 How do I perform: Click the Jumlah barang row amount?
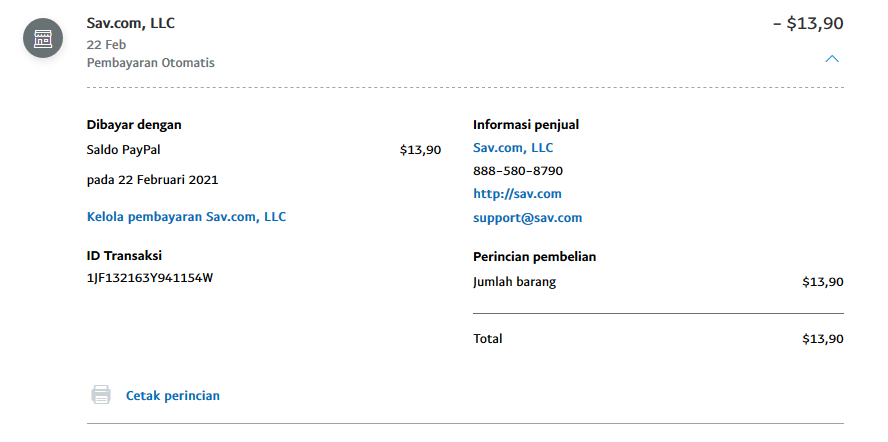(x=823, y=282)
